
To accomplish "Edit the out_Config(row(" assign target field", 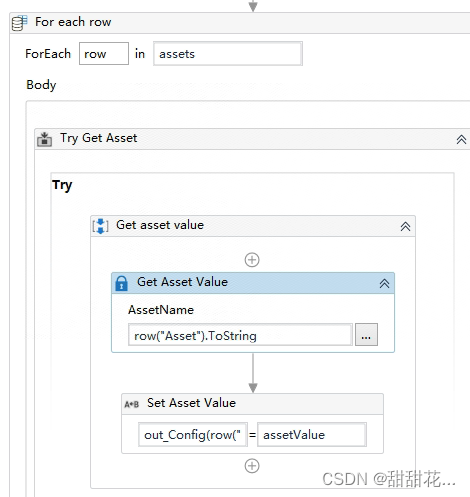I will click(193, 434).
